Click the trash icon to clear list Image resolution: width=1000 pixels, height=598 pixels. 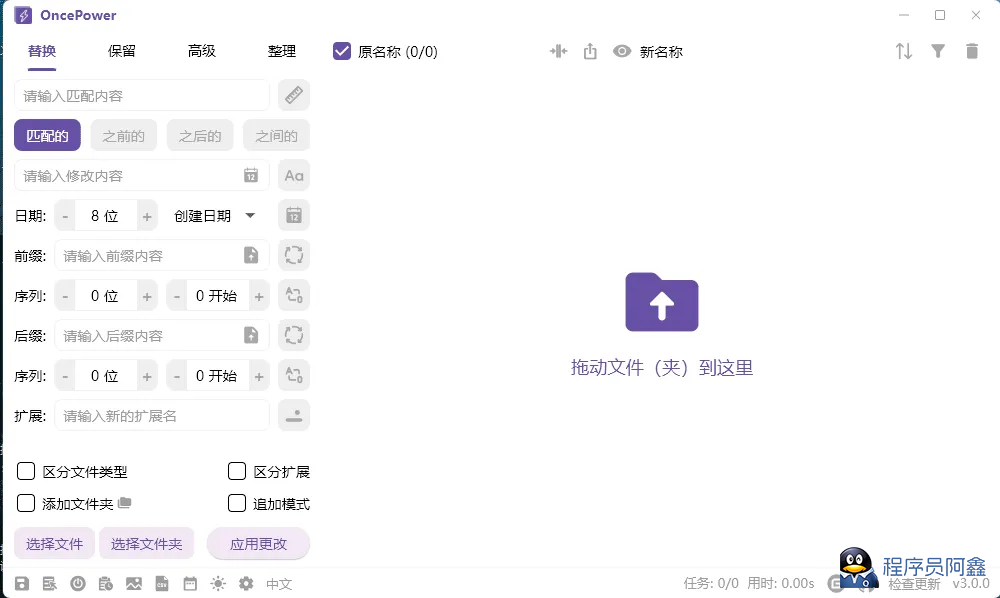tap(972, 51)
